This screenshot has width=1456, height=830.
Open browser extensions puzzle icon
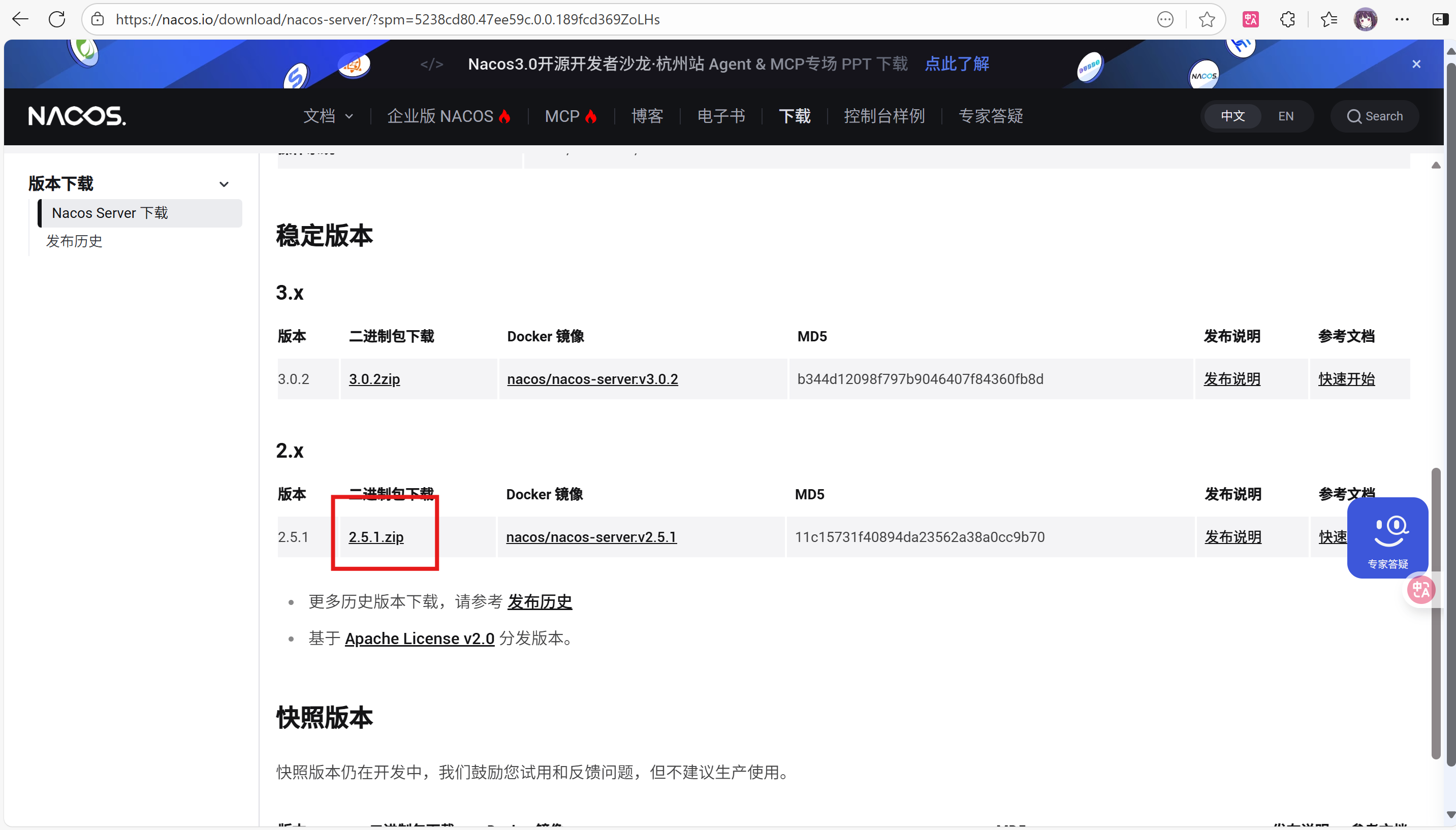1287,19
